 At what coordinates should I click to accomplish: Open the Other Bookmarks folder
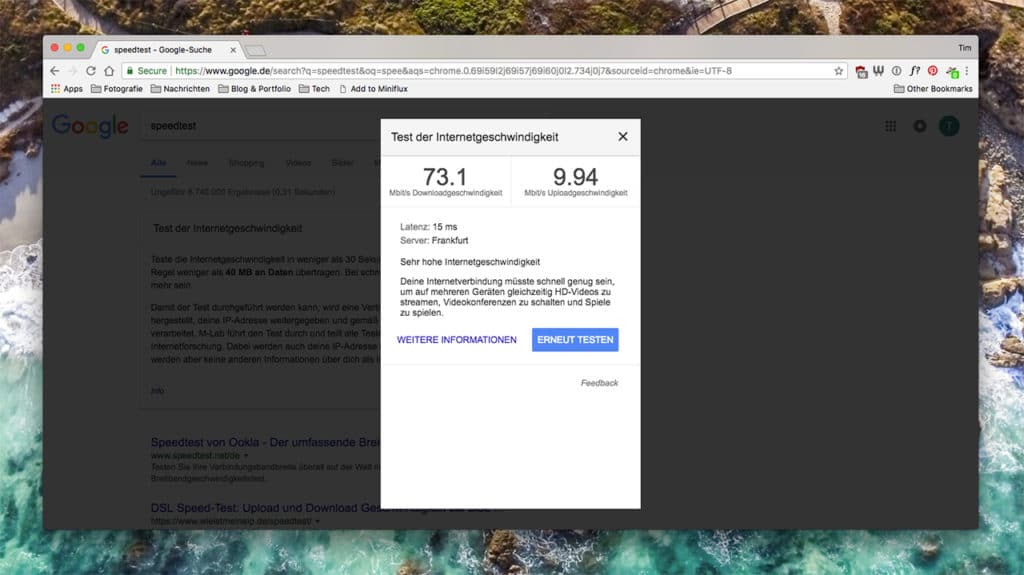tap(933, 89)
